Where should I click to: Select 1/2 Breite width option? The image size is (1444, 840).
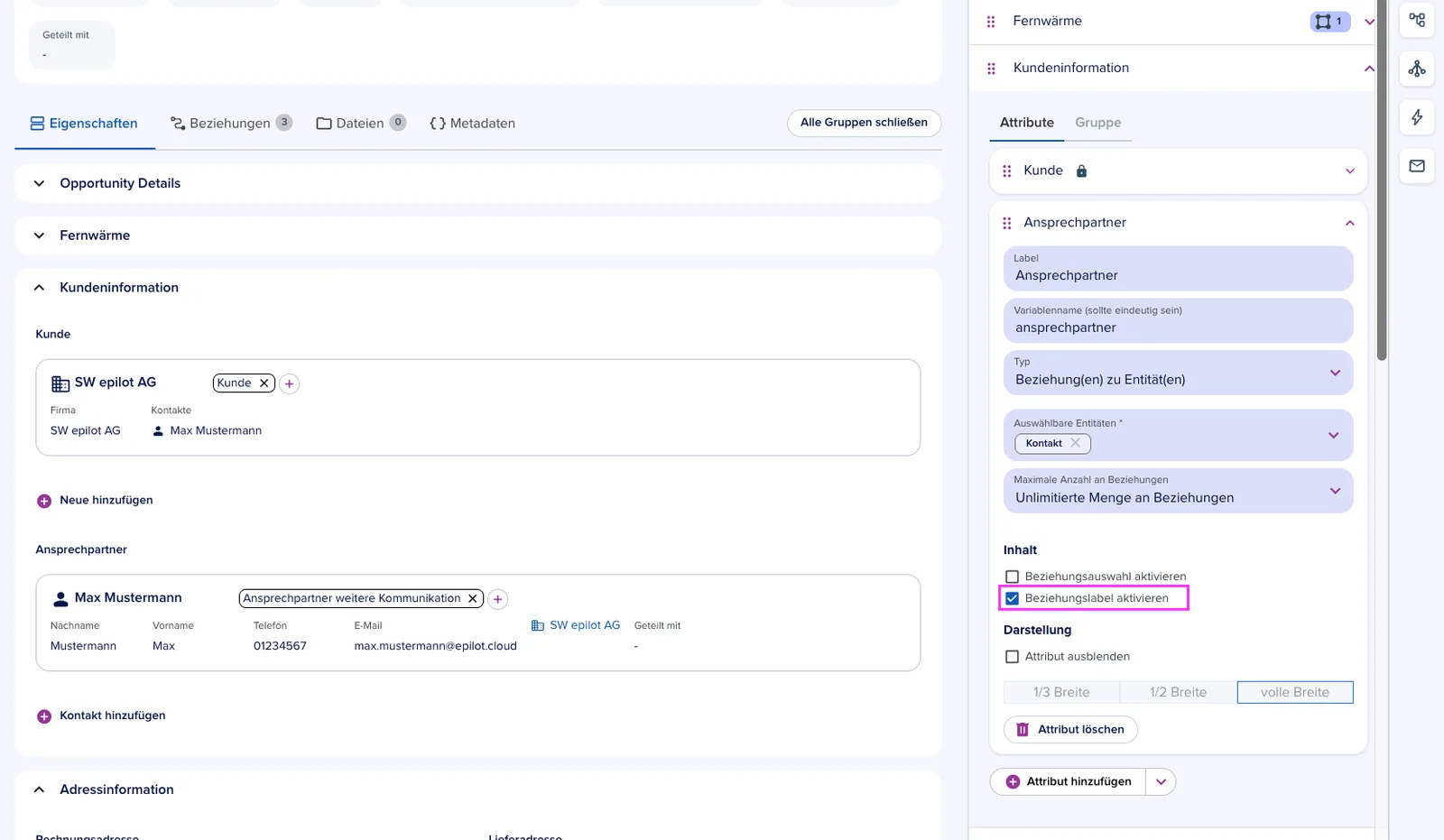(1178, 692)
